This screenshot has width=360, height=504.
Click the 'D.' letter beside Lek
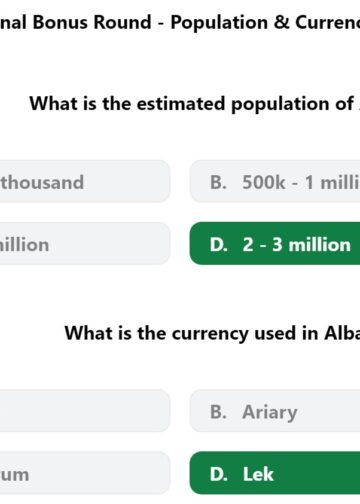[219, 474]
